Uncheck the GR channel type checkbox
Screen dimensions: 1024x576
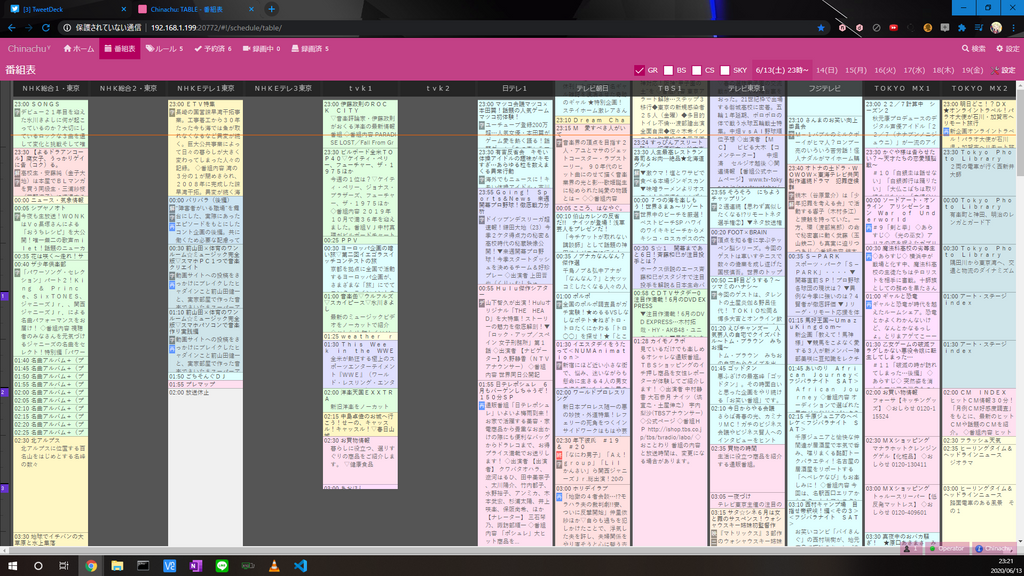639,71
